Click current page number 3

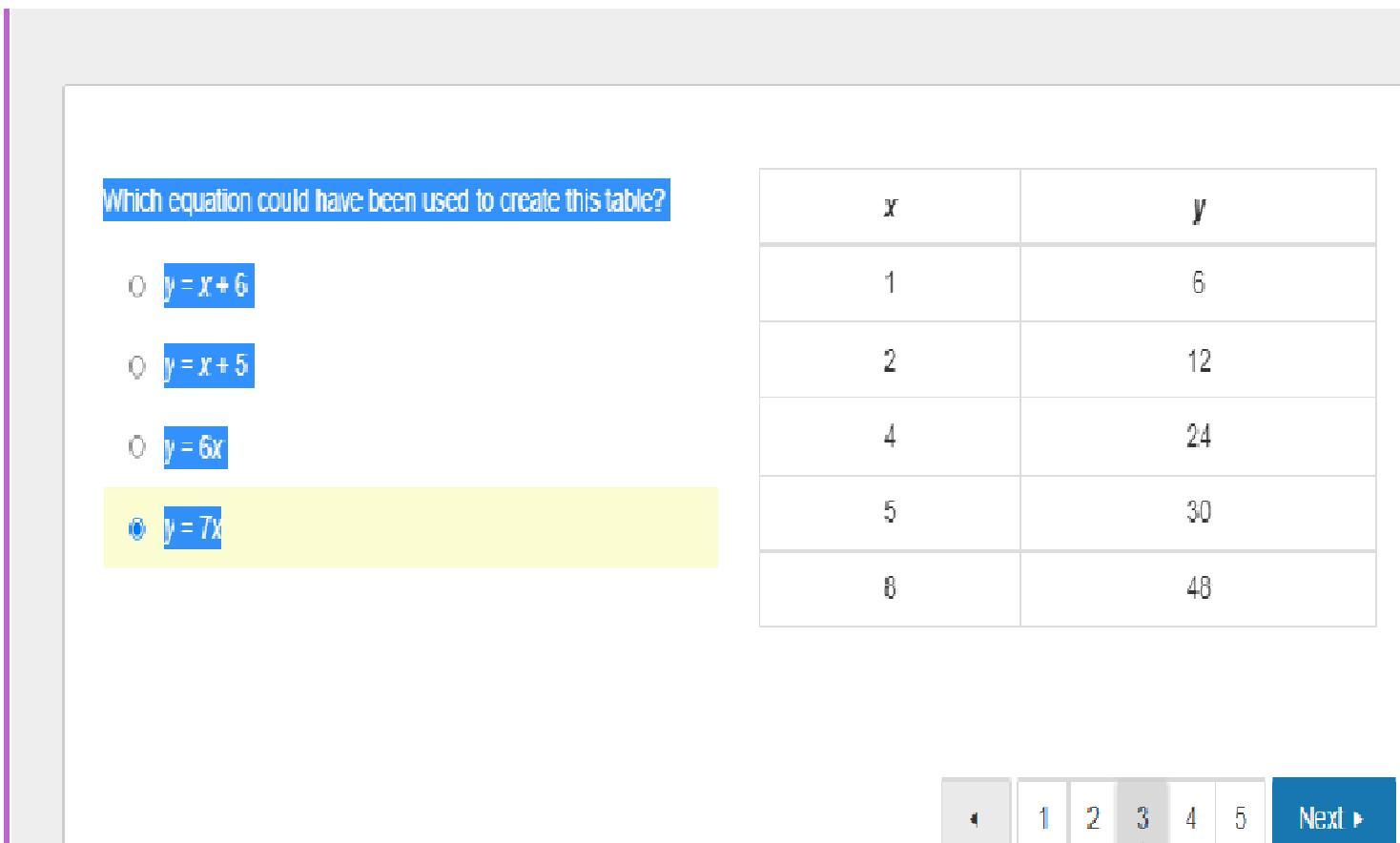[x=1142, y=816]
